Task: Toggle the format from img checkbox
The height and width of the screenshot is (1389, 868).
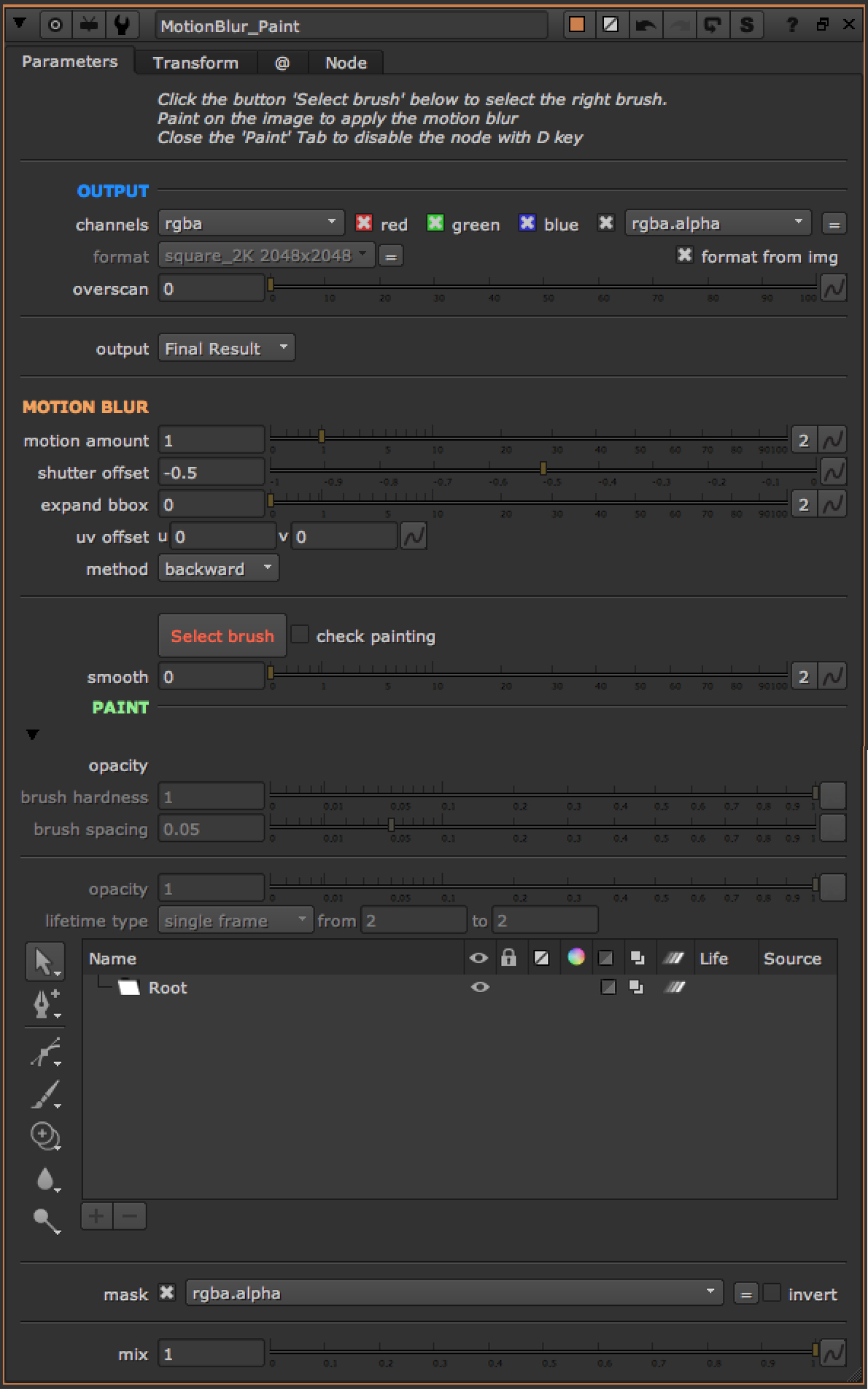Action: pos(684,255)
